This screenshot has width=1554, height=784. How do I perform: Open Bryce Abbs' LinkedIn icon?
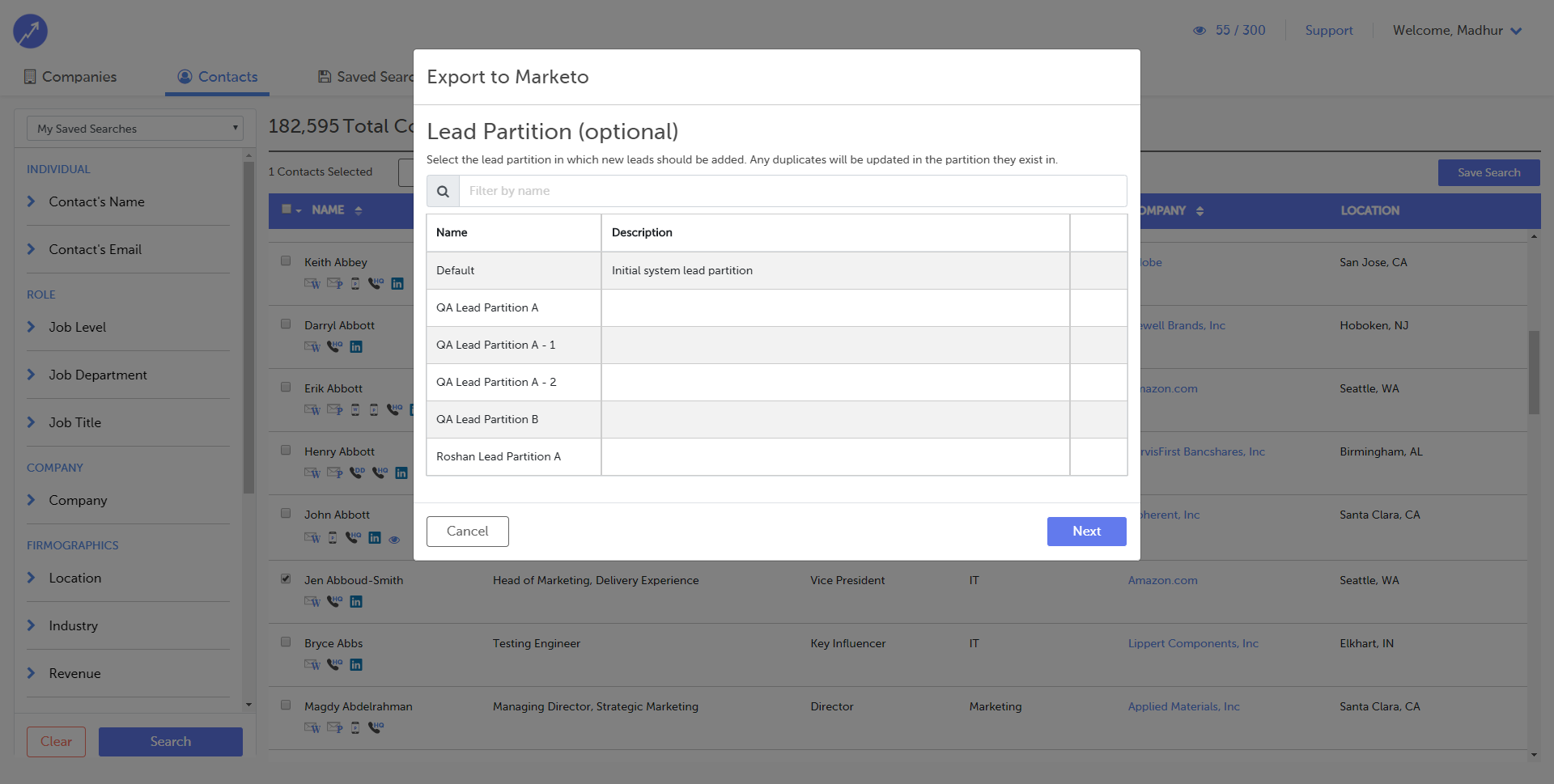pyautogui.click(x=356, y=665)
